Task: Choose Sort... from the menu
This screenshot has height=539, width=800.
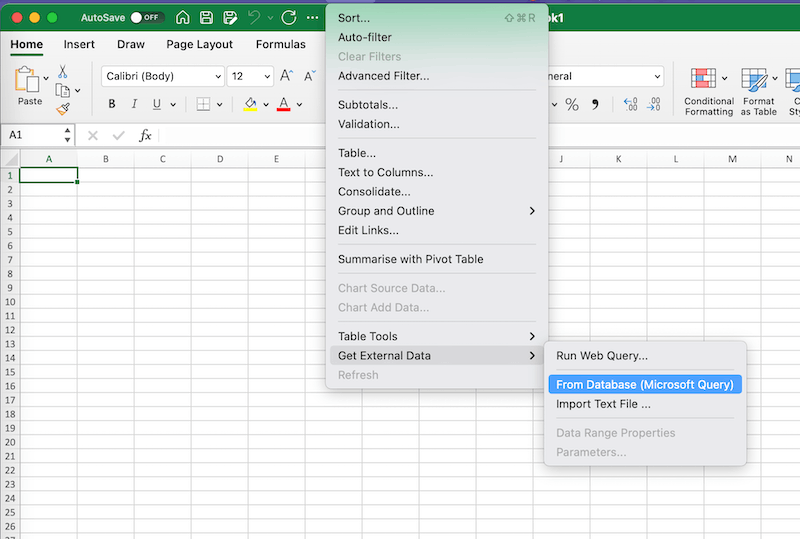Action: pyautogui.click(x=437, y=18)
